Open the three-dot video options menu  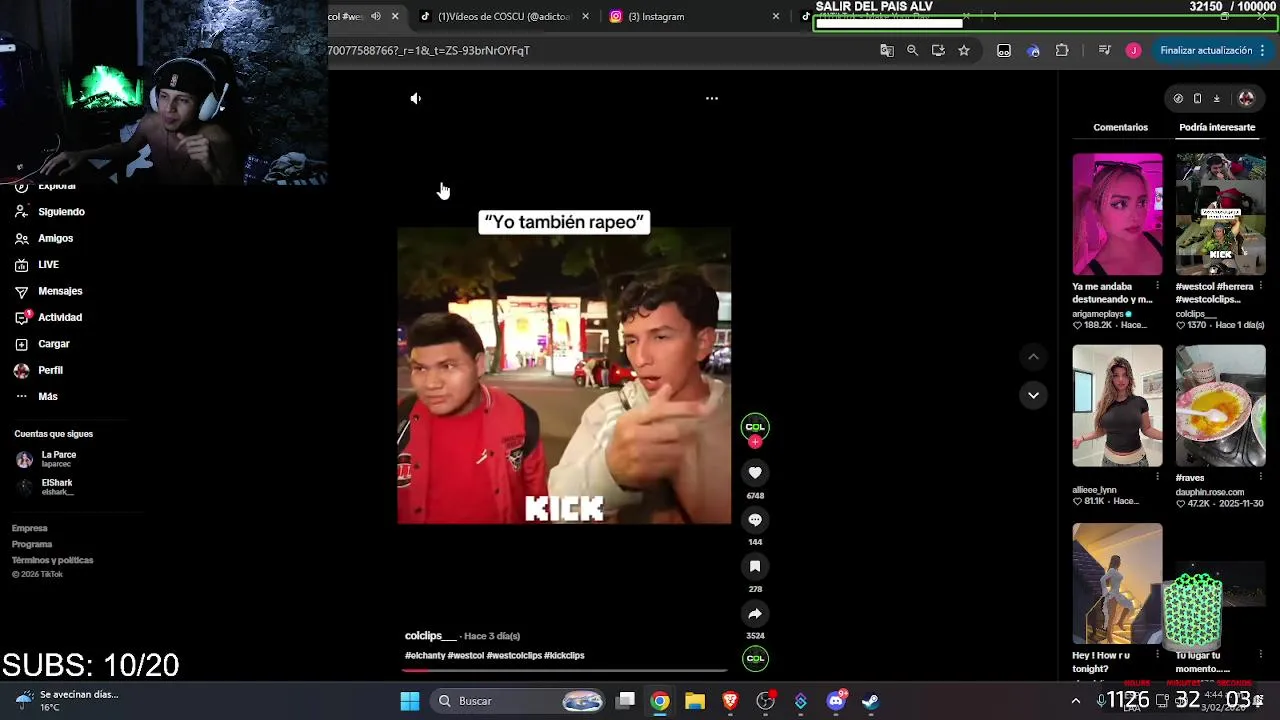click(712, 98)
